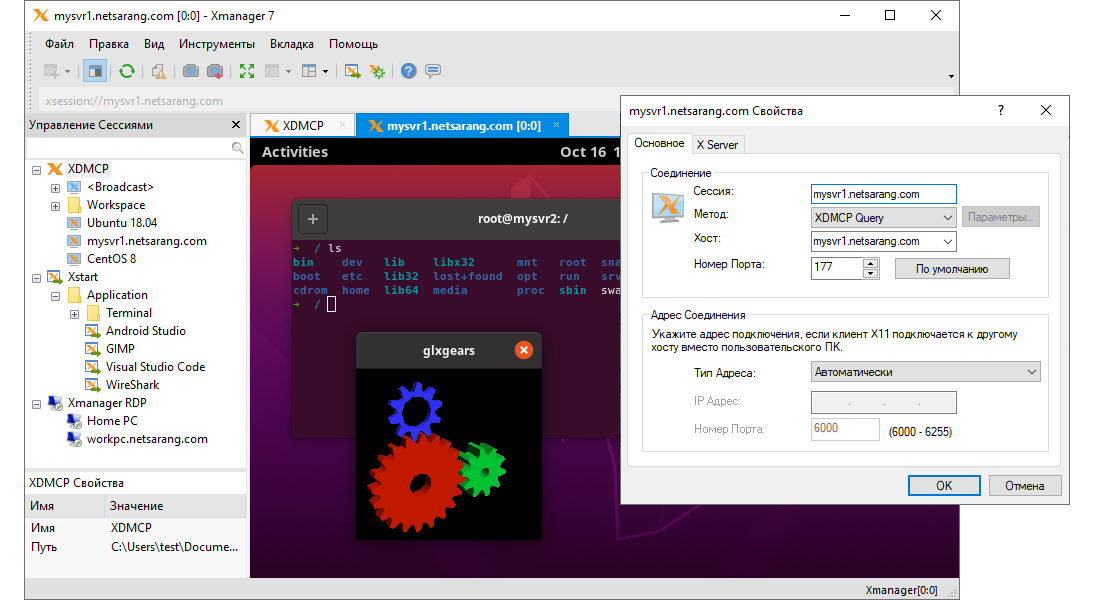Viewport: 1100px width, 600px height.
Task: Open the Правка menu
Action: coord(109,44)
